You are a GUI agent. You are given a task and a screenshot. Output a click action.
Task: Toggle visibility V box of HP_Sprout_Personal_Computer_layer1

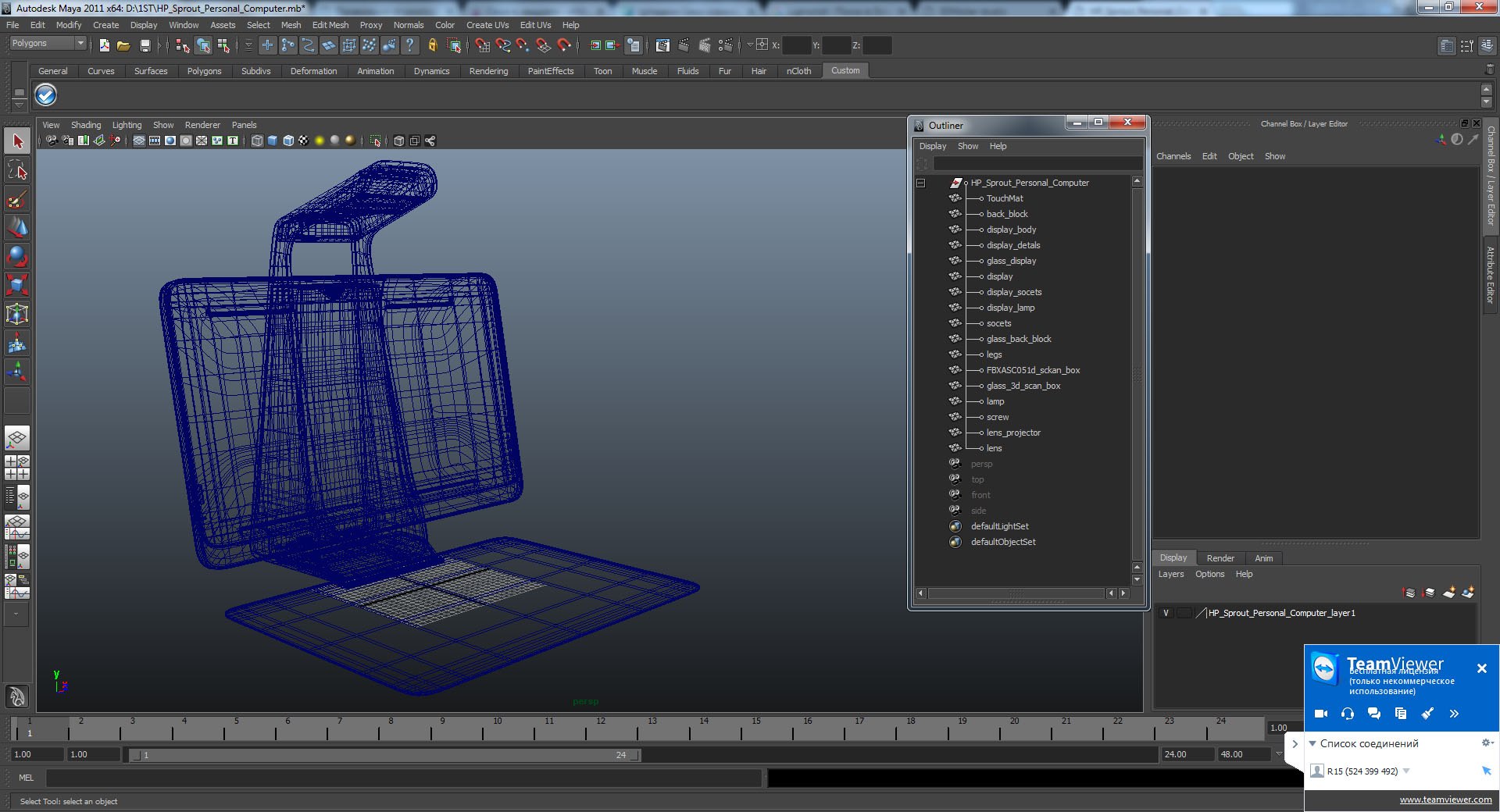coord(1166,613)
